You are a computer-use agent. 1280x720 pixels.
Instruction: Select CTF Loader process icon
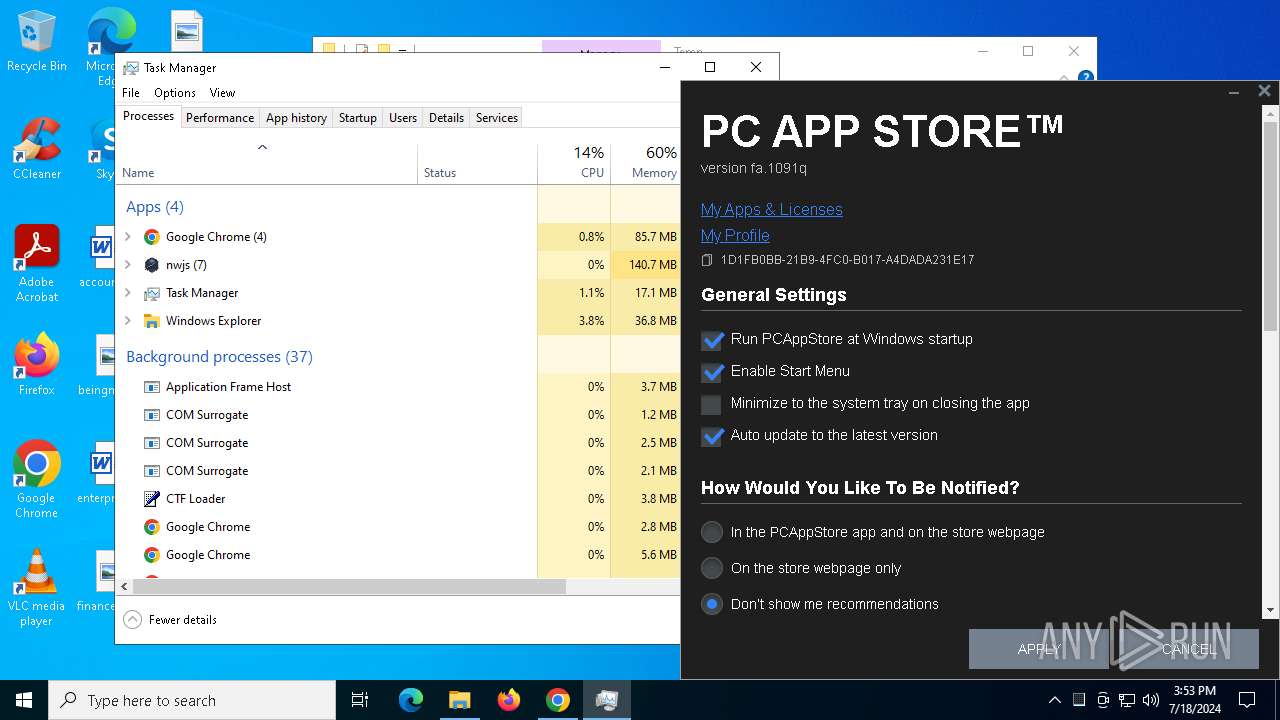(152, 499)
